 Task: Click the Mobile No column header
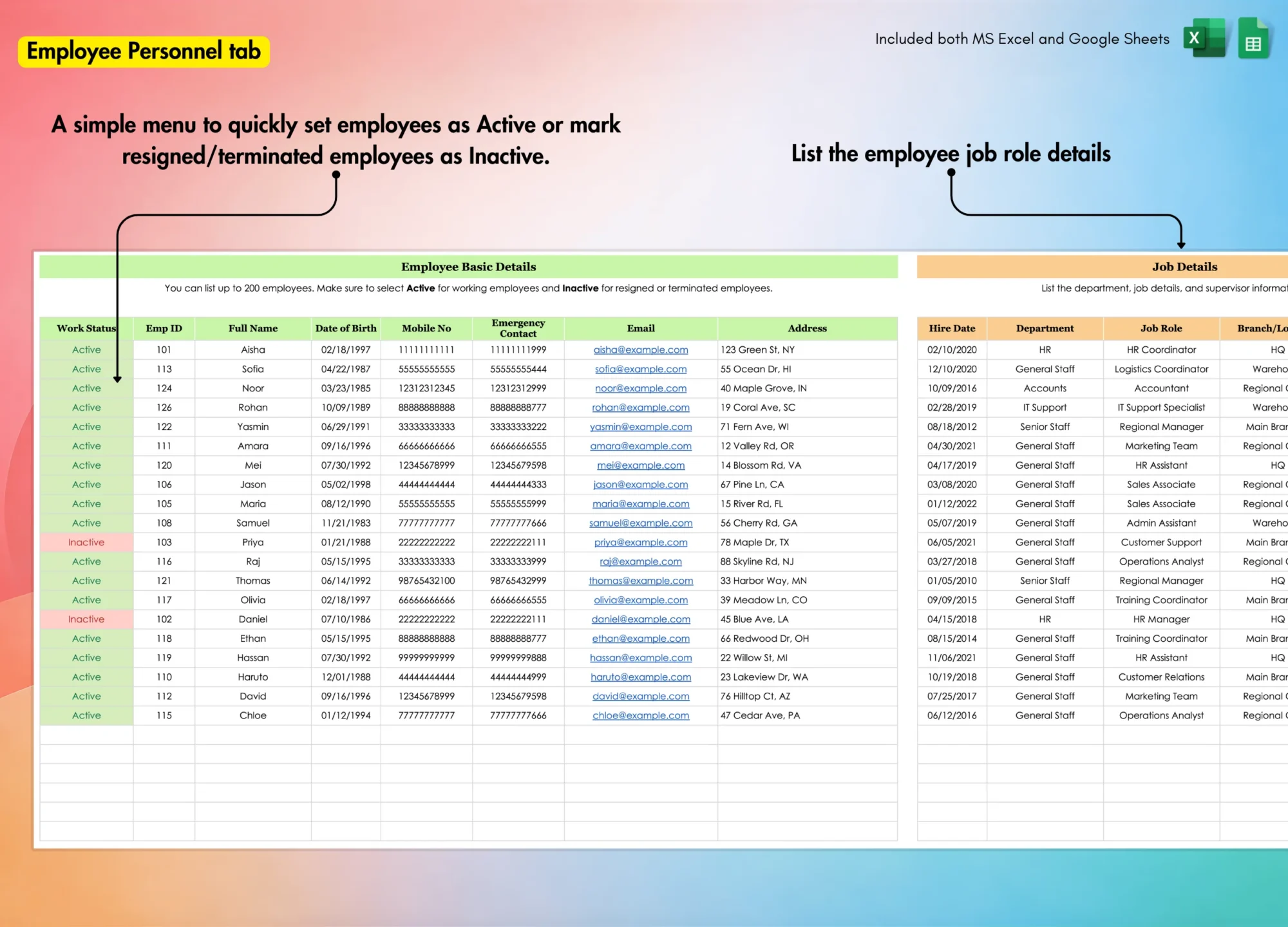tap(426, 328)
